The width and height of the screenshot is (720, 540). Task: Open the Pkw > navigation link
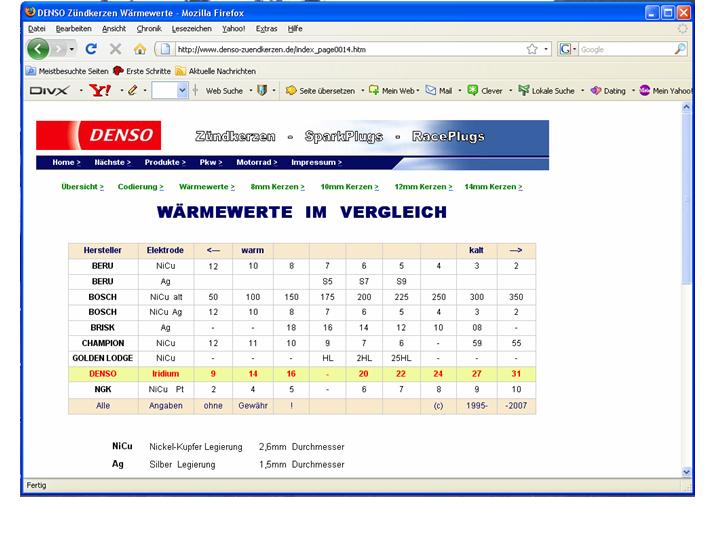tap(211, 162)
